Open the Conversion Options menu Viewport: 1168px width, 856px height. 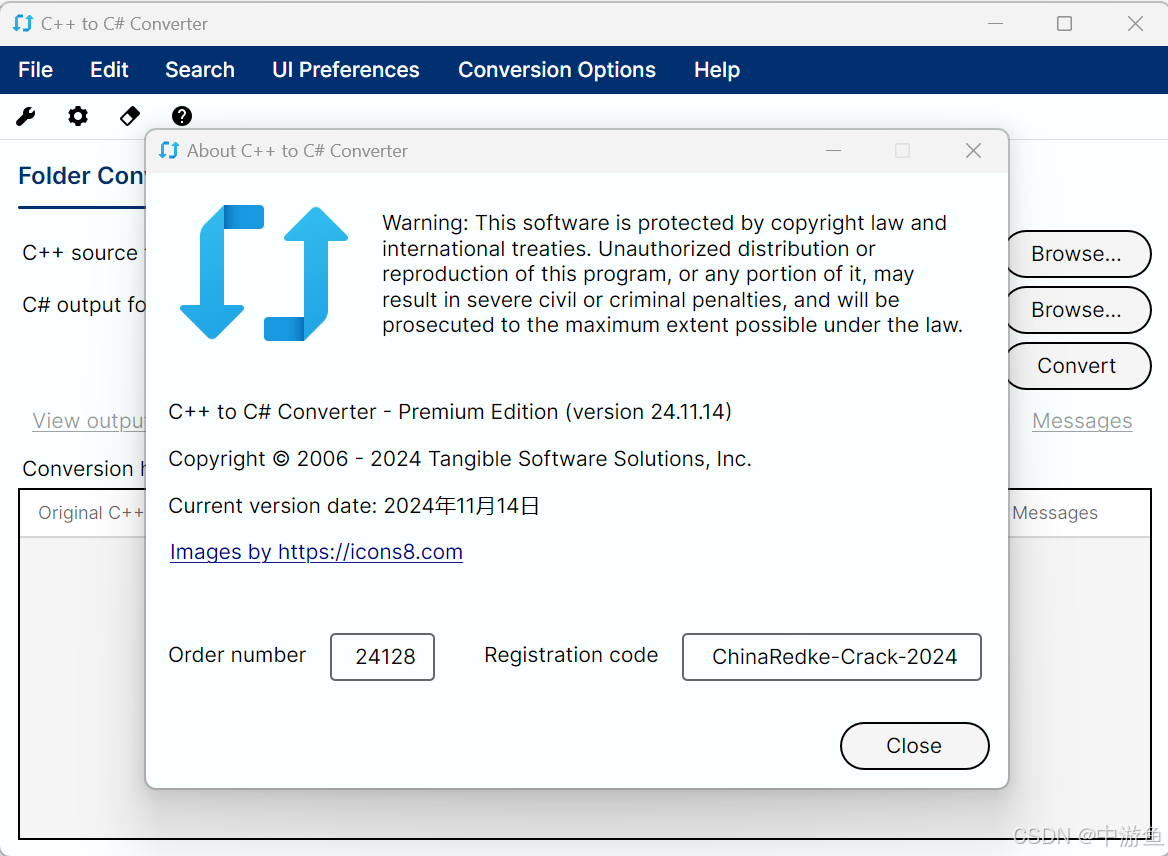pyautogui.click(x=556, y=70)
